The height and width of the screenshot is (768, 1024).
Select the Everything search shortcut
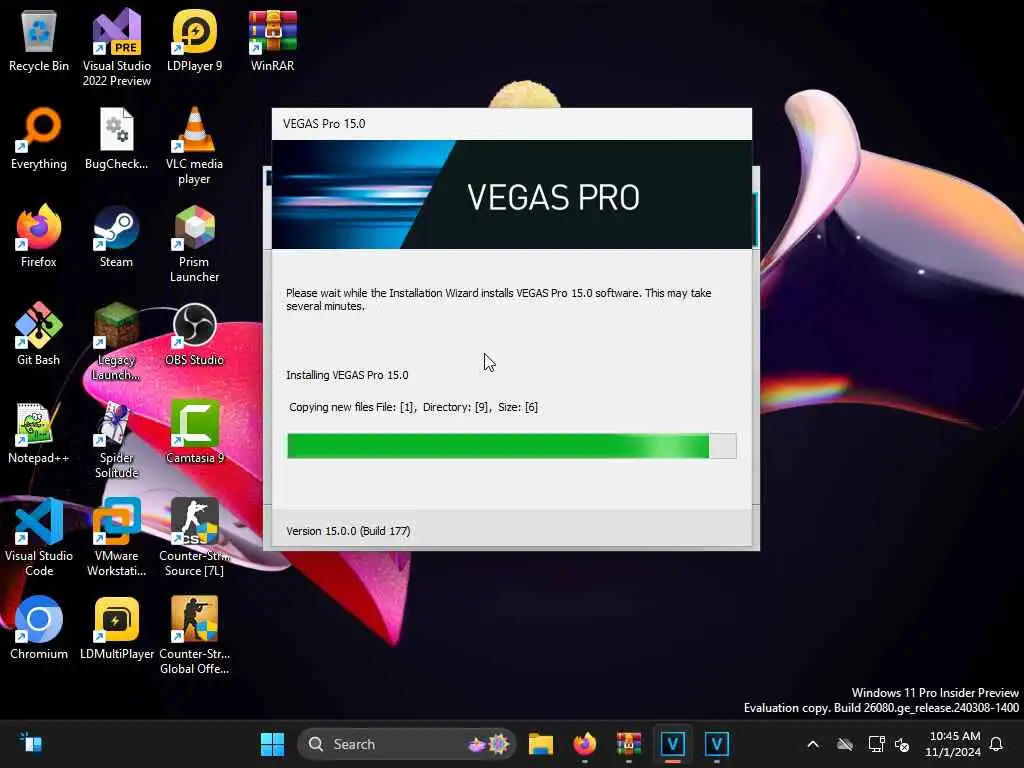39,139
